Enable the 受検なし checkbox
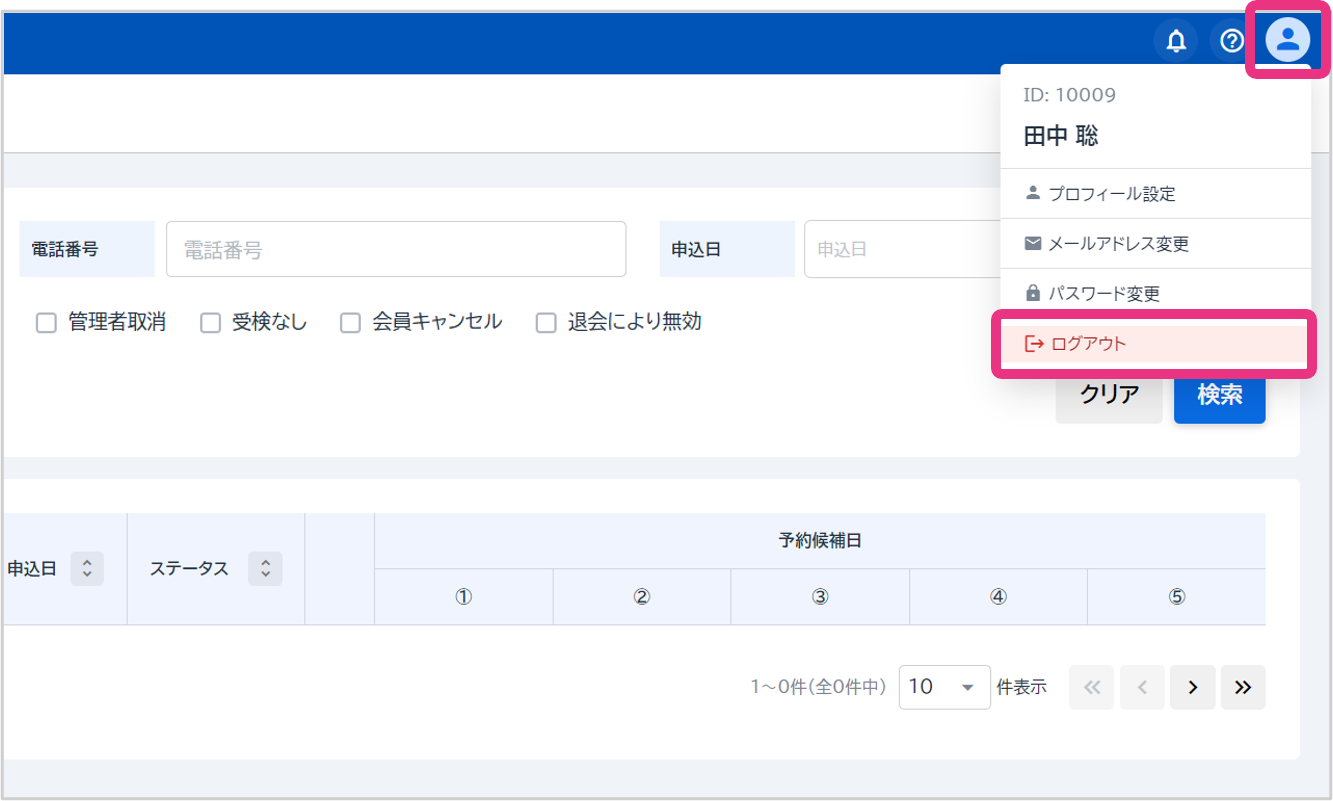Image resolution: width=1333 pixels, height=801 pixels. pyautogui.click(x=210, y=323)
